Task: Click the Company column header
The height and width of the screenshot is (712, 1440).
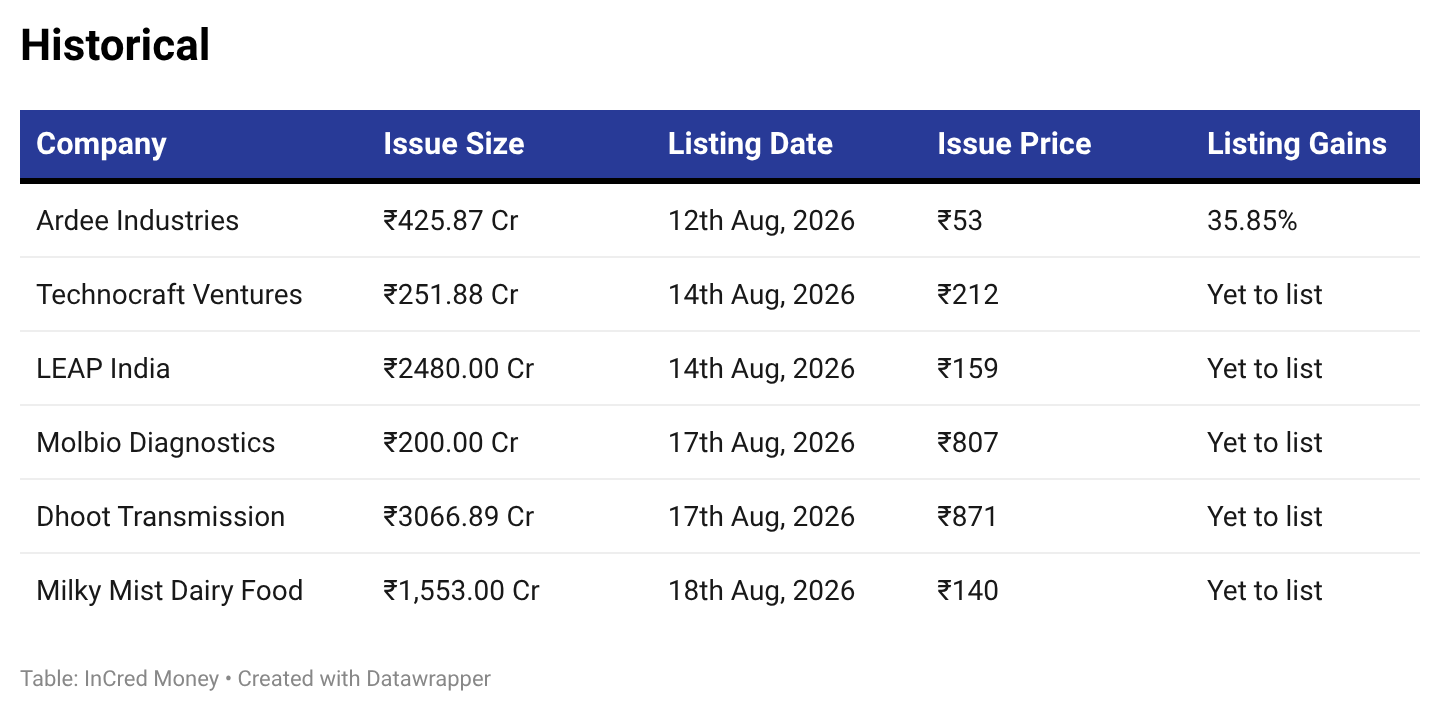Action: (x=101, y=144)
